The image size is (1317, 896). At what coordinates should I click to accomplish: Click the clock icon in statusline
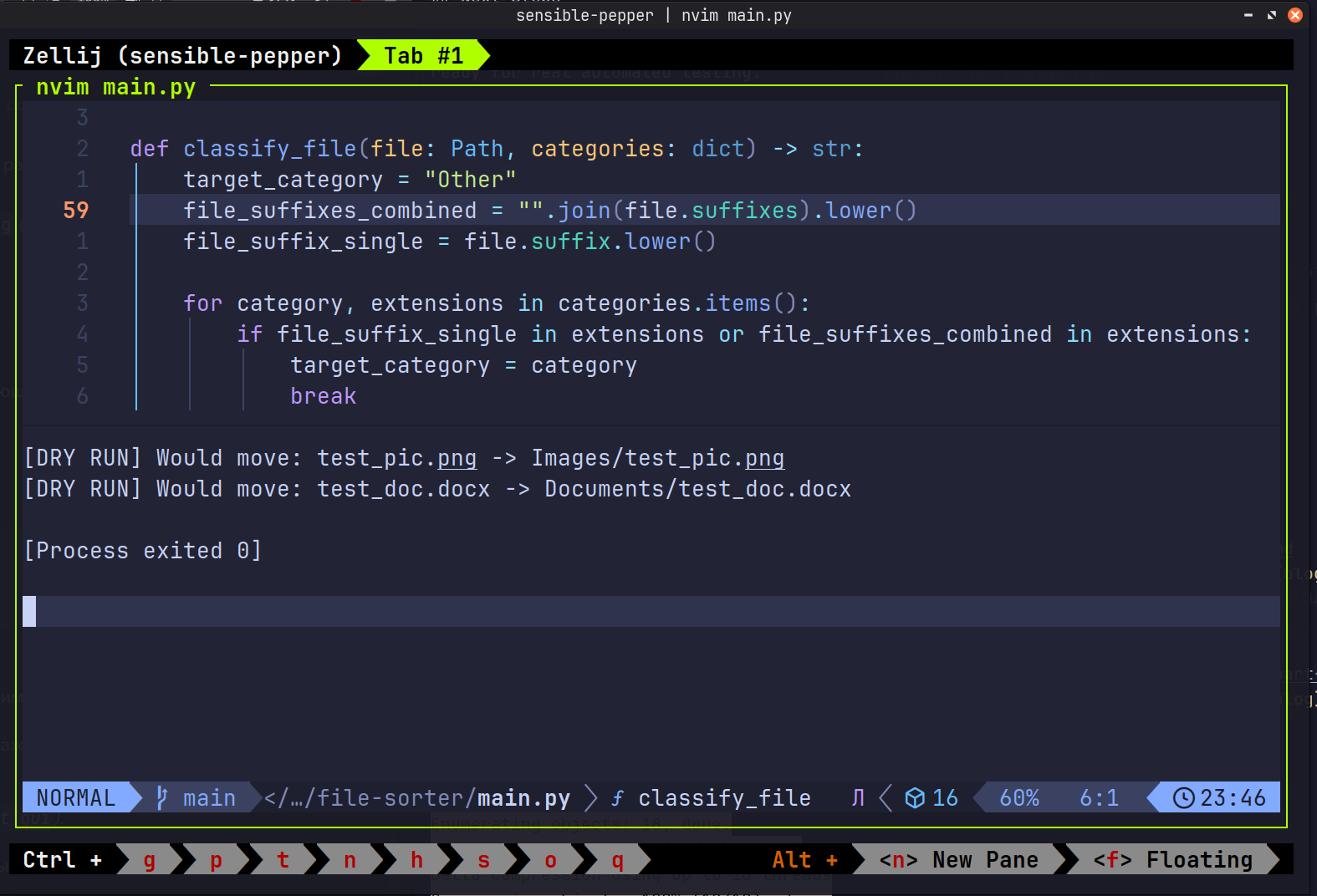[1183, 798]
